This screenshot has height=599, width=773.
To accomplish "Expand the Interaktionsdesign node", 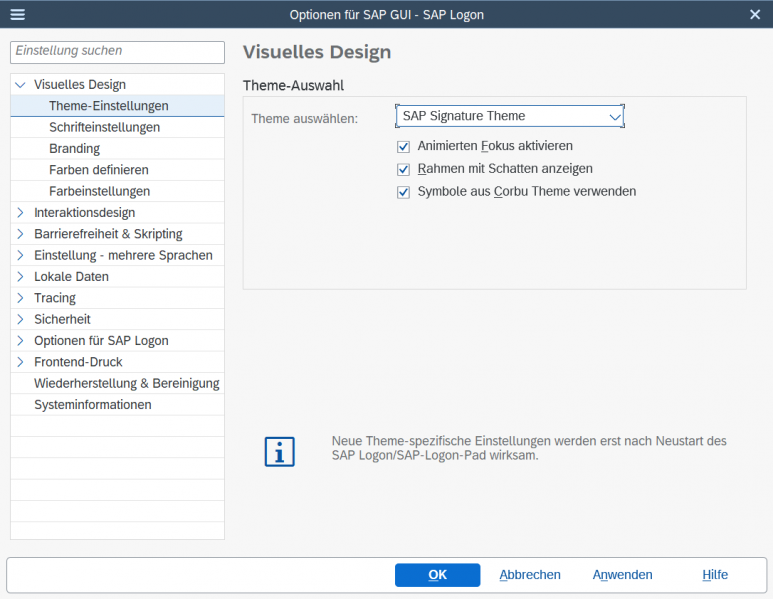I will click(20, 212).
